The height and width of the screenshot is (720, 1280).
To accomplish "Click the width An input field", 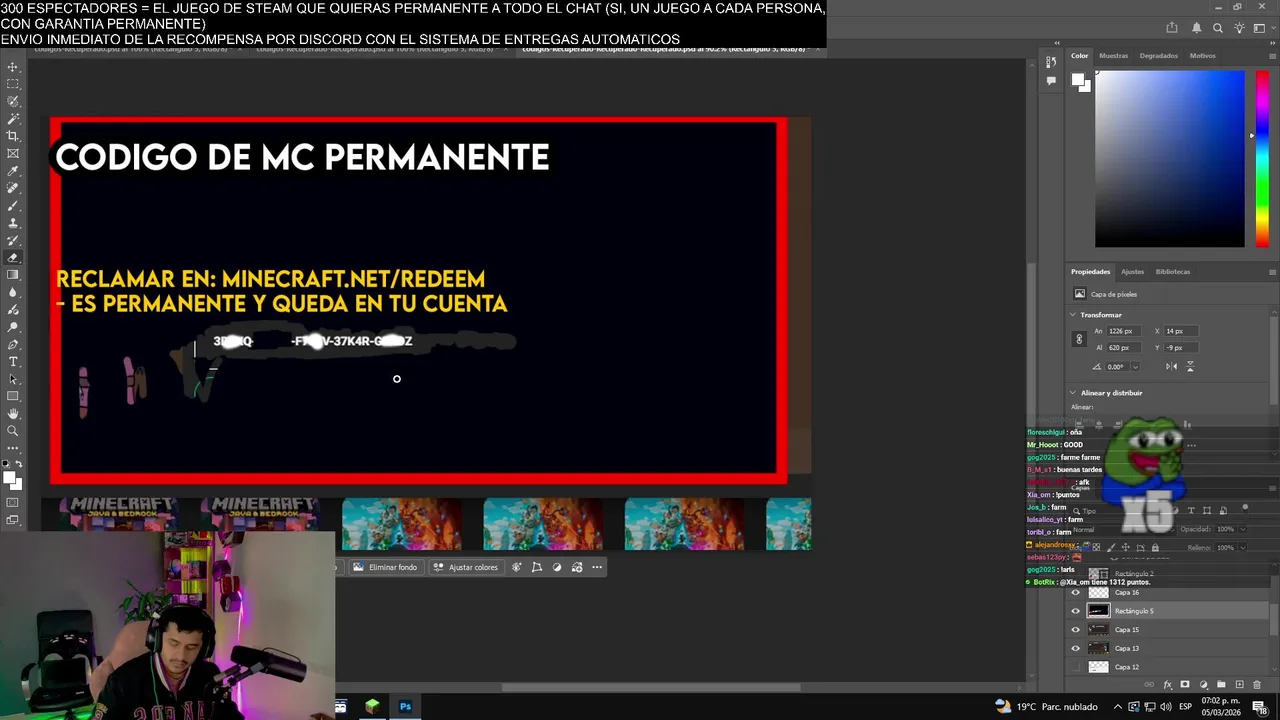I will 1122,331.
